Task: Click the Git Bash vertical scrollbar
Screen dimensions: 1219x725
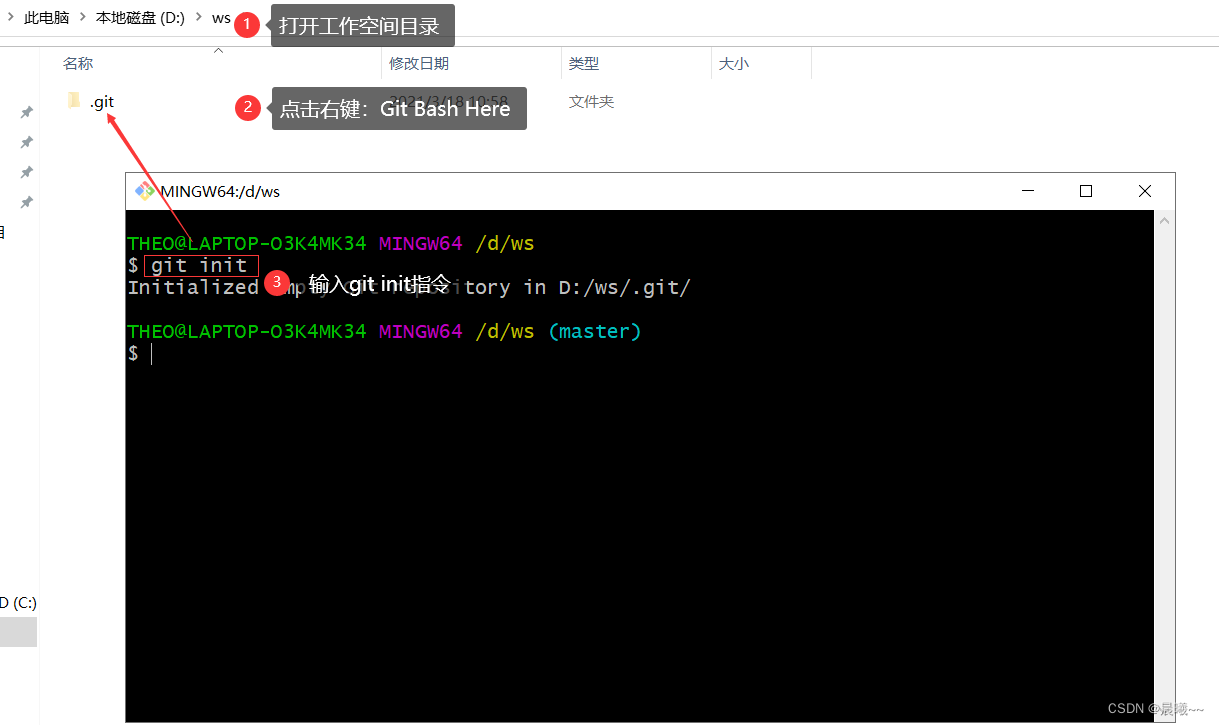Action: (1164, 465)
